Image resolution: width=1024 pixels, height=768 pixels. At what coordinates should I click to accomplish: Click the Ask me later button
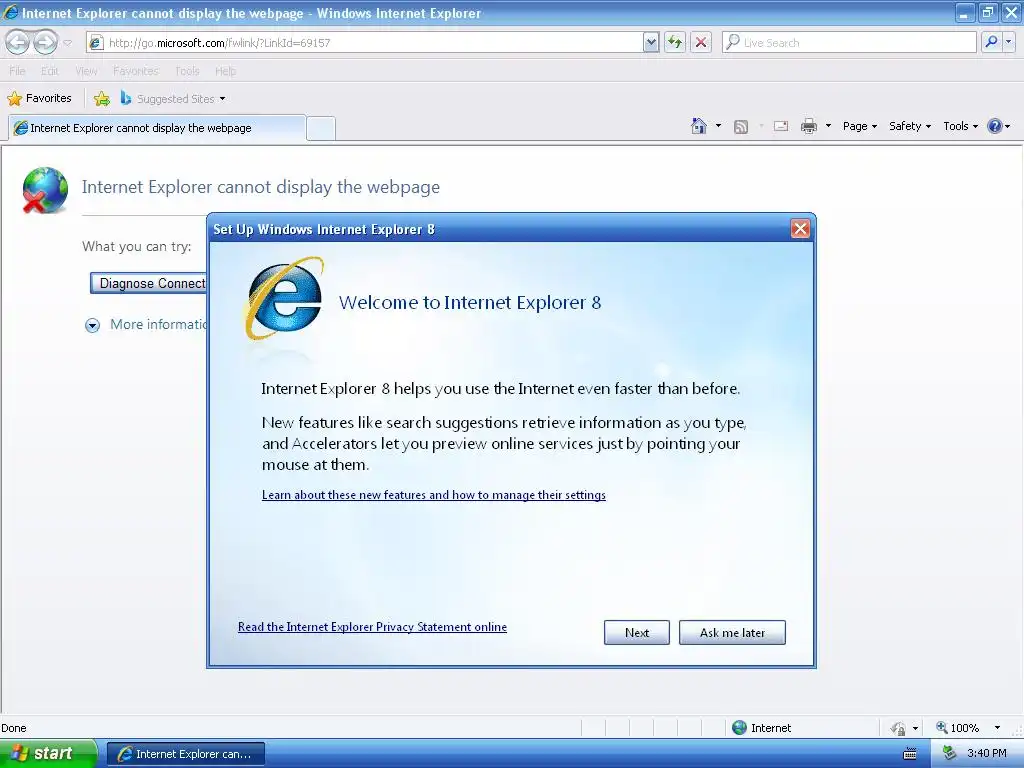point(732,632)
